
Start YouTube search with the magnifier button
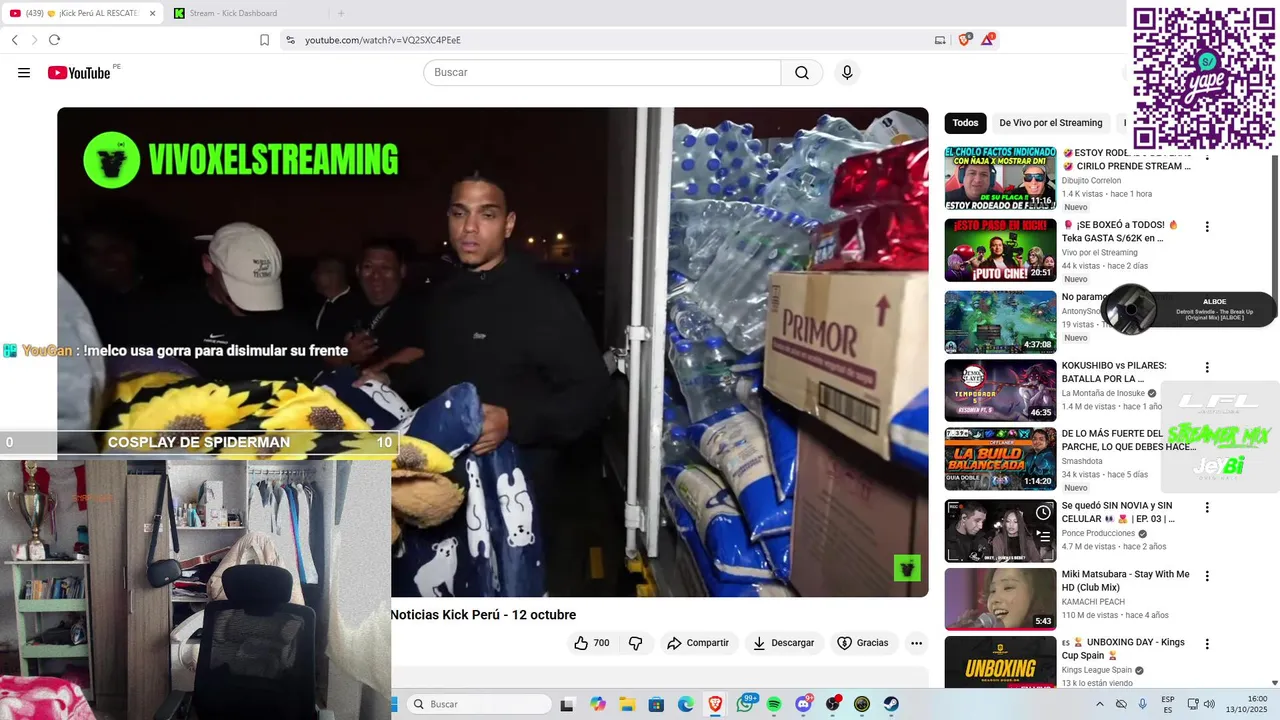(x=802, y=73)
